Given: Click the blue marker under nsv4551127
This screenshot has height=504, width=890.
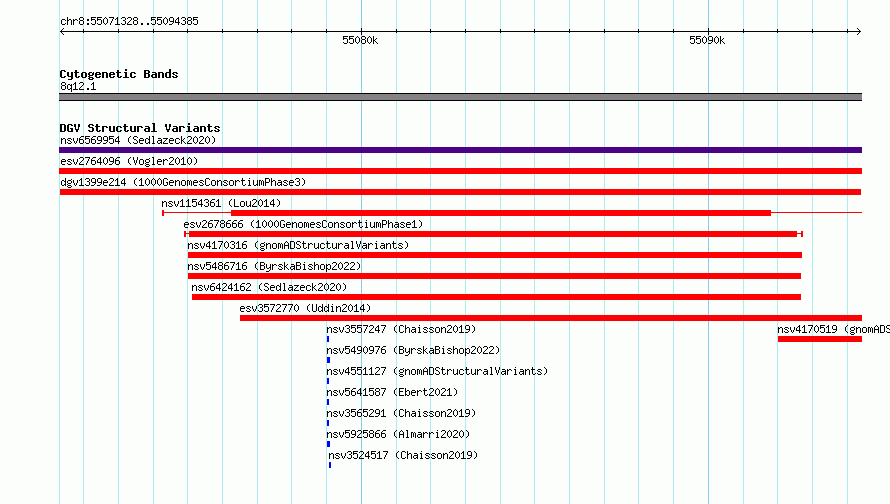Looking at the screenshot, I should coord(328,381).
